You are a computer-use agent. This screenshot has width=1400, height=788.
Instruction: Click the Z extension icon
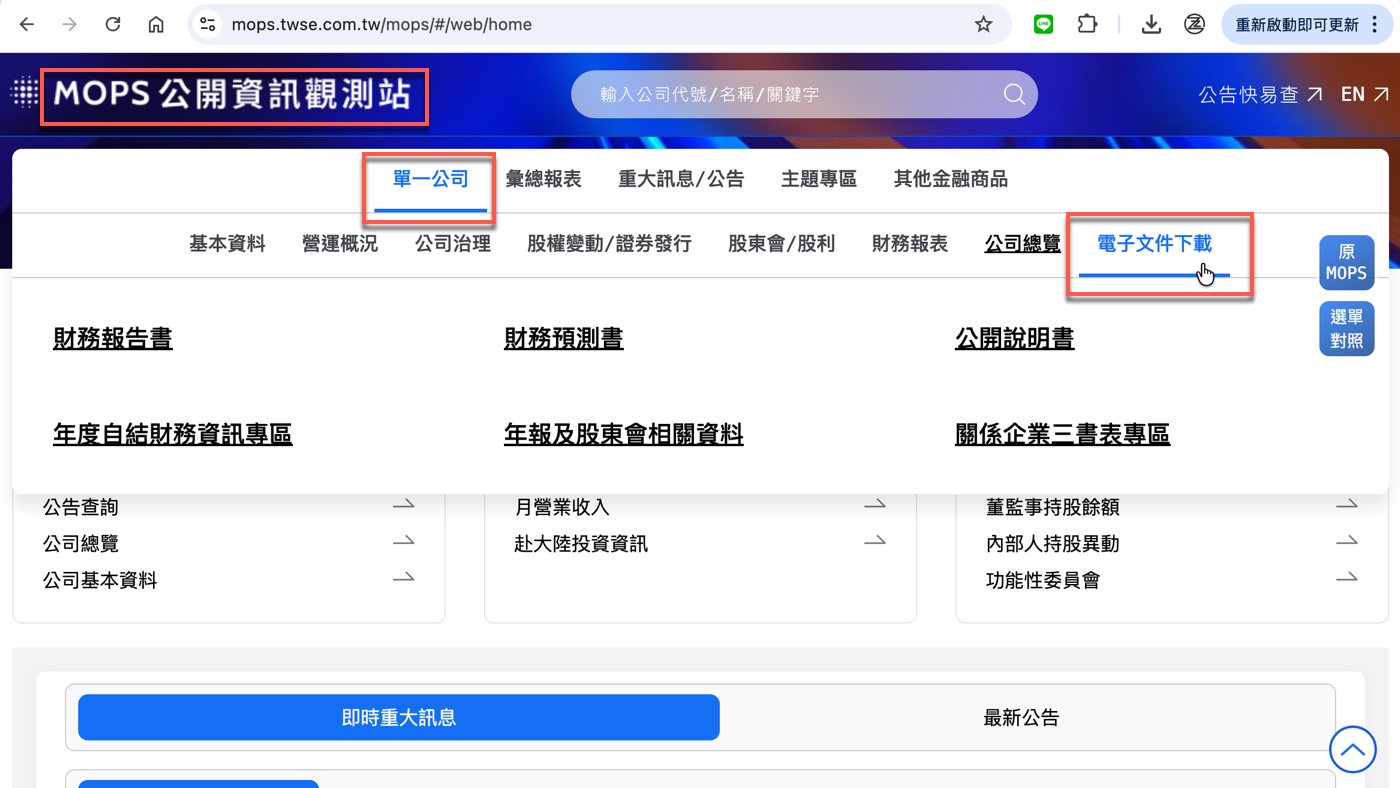[1194, 24]
